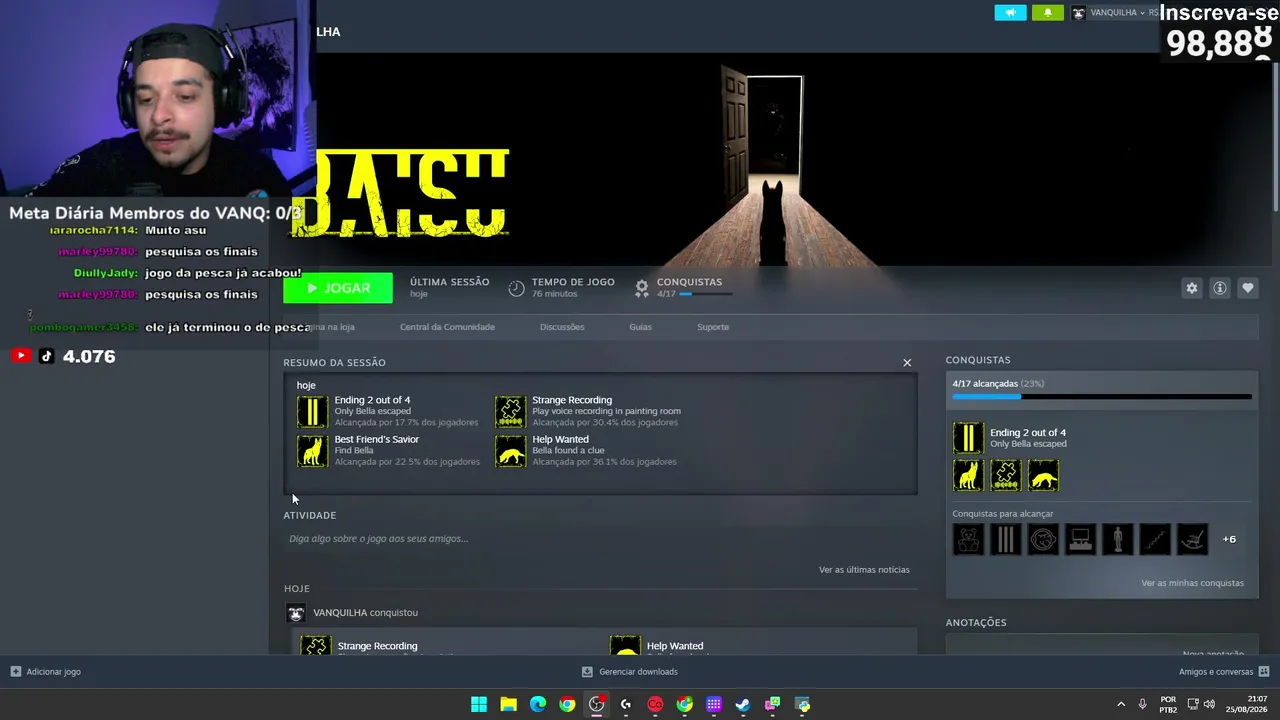Viewport: 1280px width, 720px height.
Task: Click the Conquistas stat in game header
Action: (x=684, y=287)
